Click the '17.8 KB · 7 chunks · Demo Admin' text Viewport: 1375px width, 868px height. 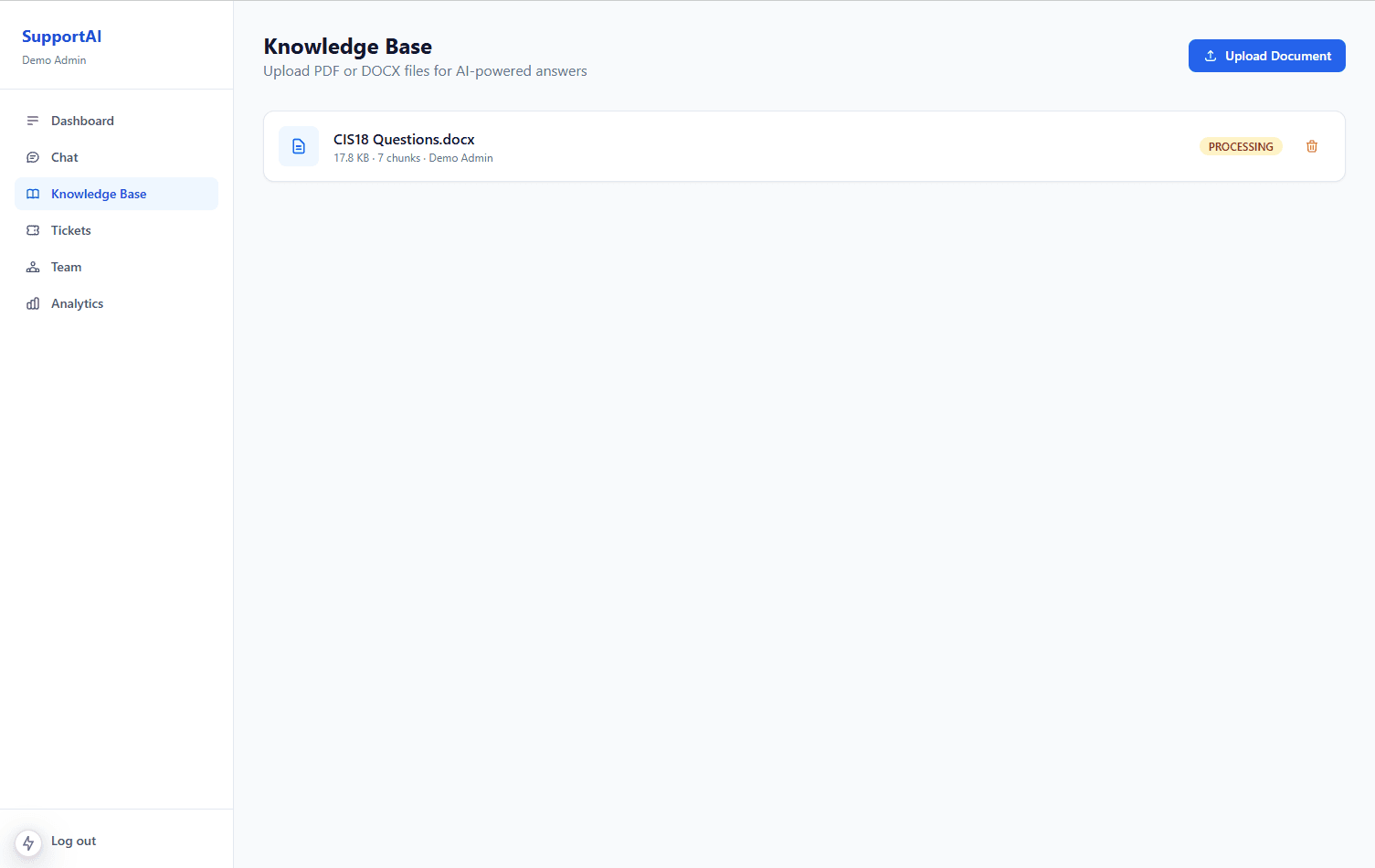point(413,158)
